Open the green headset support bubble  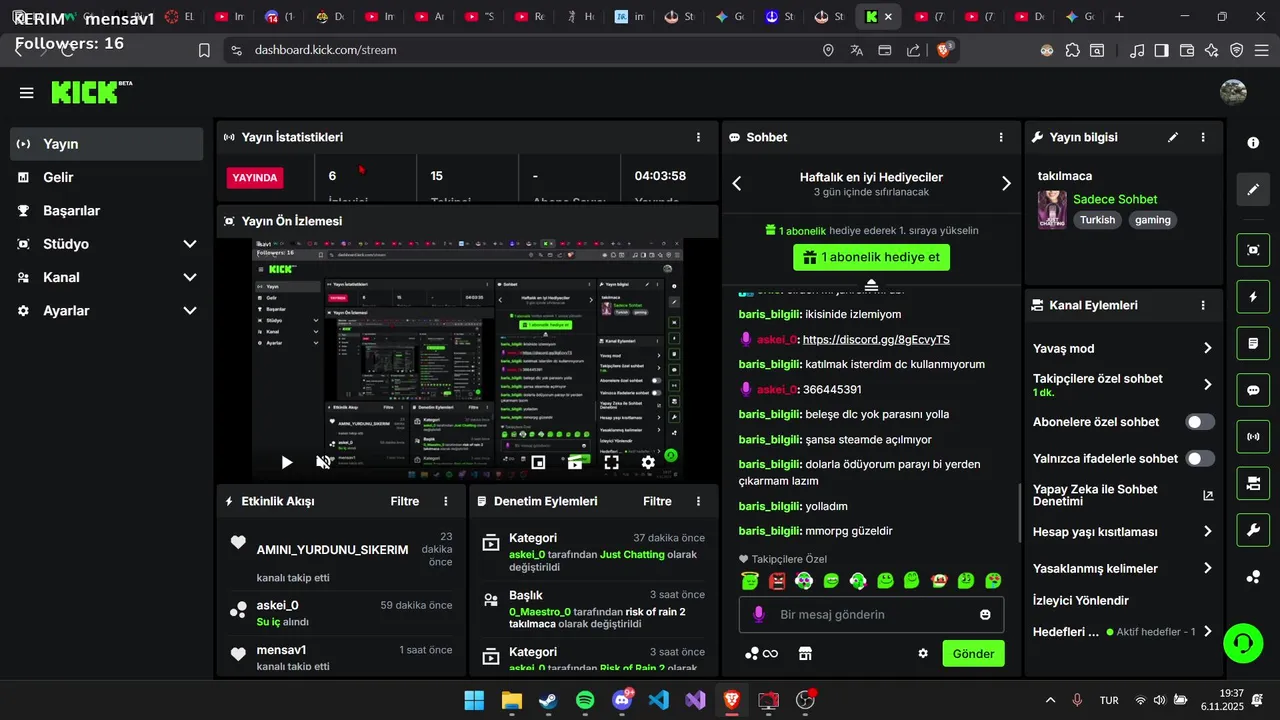pyautogui.click(x=1243, y=642)
